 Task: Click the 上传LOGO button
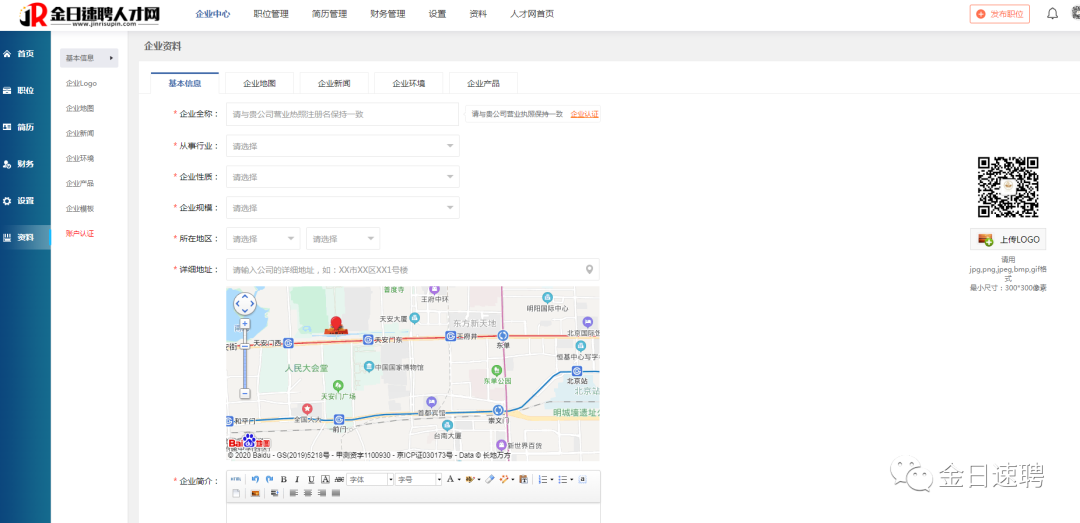click(x=1008, y=239)
